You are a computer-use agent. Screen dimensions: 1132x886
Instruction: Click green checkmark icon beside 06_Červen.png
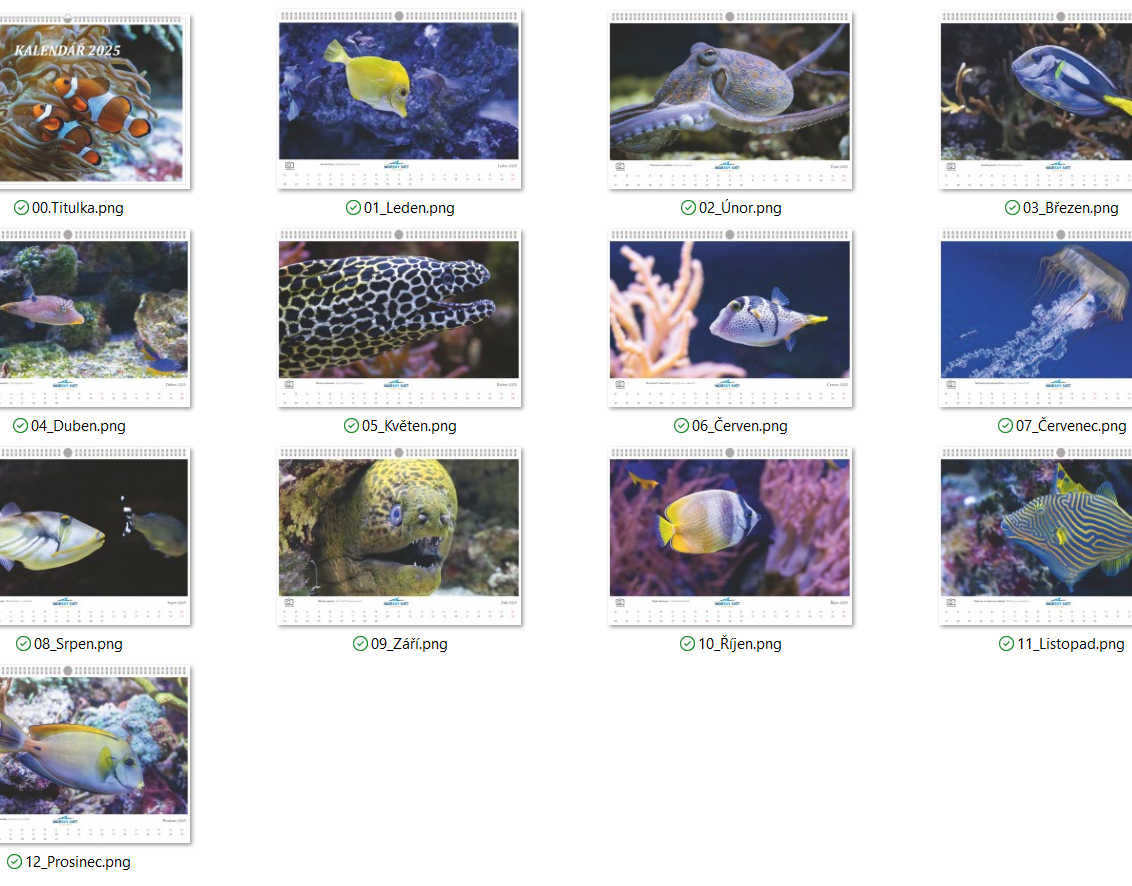click(681, 426)
